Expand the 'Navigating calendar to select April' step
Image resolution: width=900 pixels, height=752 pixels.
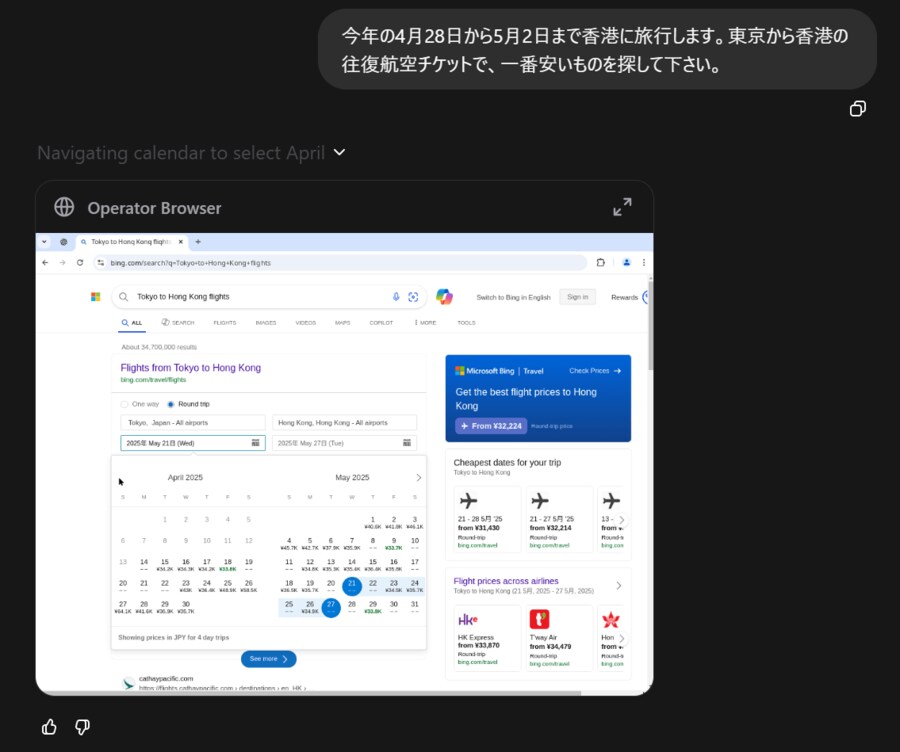tap(339, 153)
